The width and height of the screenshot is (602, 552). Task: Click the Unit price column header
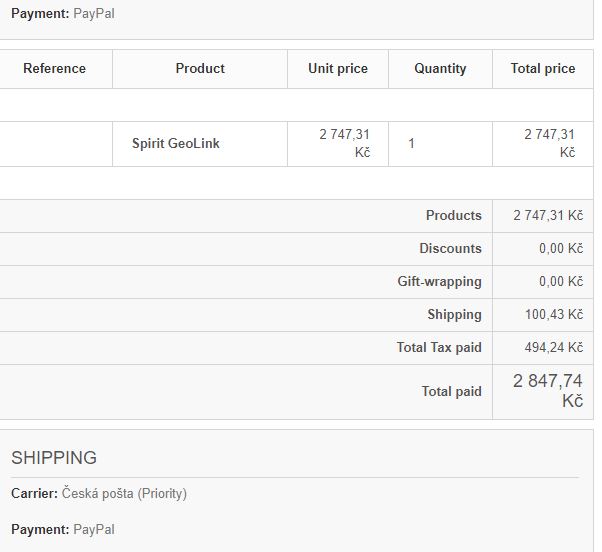pyautogui.click(x=338, y=69)
